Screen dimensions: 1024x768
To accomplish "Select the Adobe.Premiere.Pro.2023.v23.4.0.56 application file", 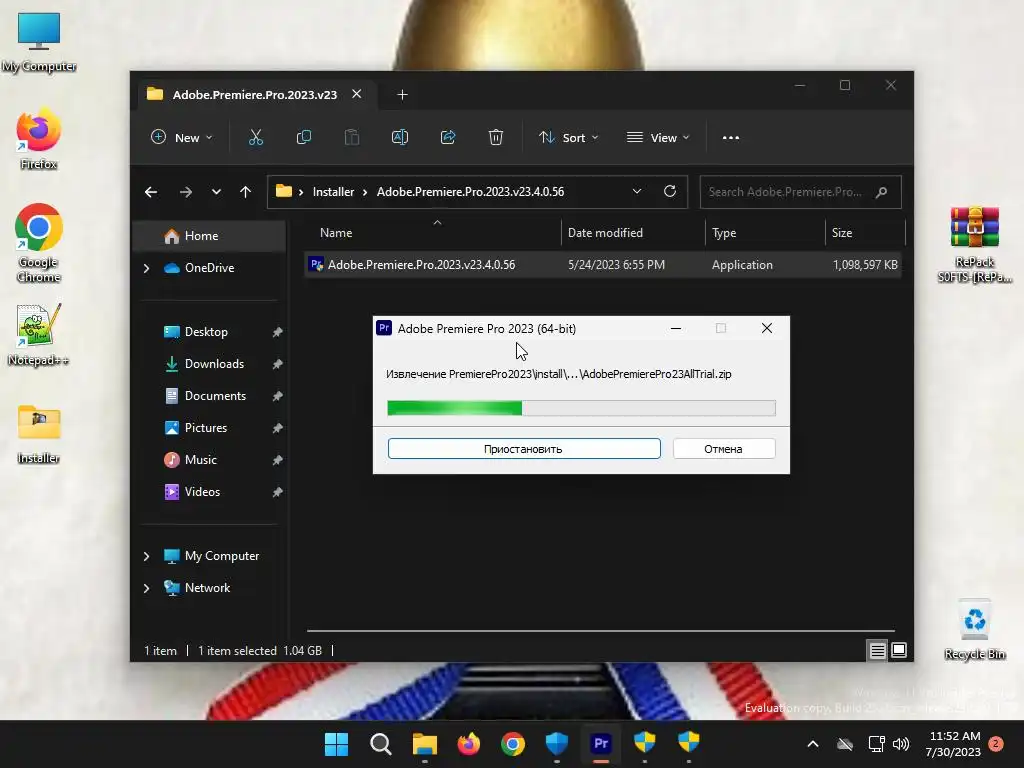I will click(x=603, y=265).
